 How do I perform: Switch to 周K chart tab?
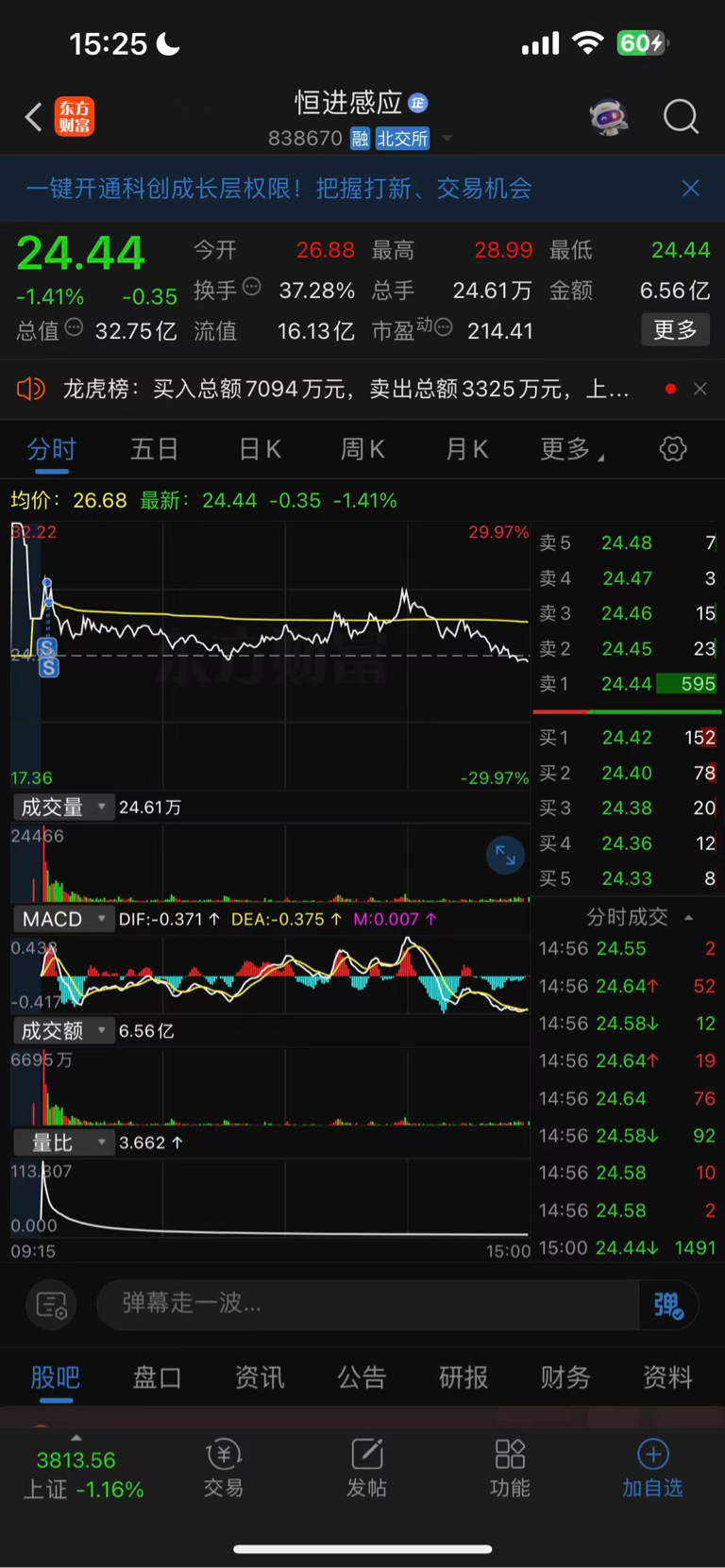point(362,450)
